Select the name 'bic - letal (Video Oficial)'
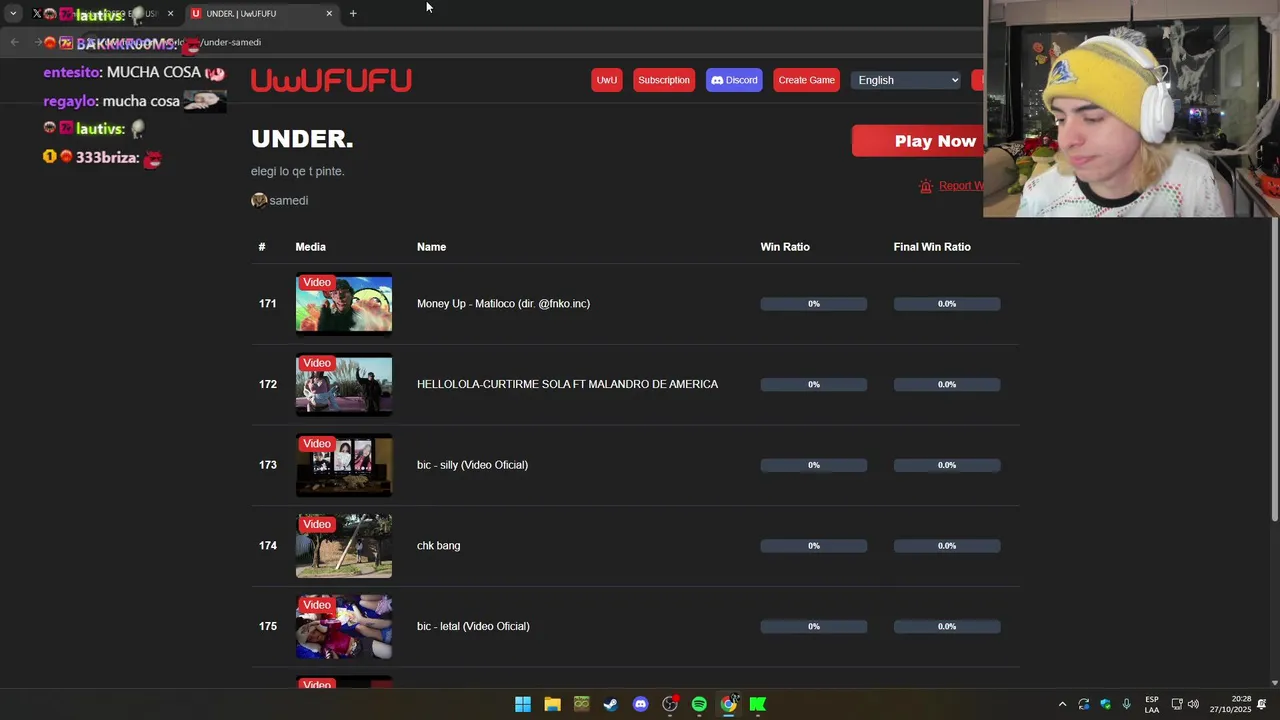This screenshot has width=1280, height=720. [473, 627]
